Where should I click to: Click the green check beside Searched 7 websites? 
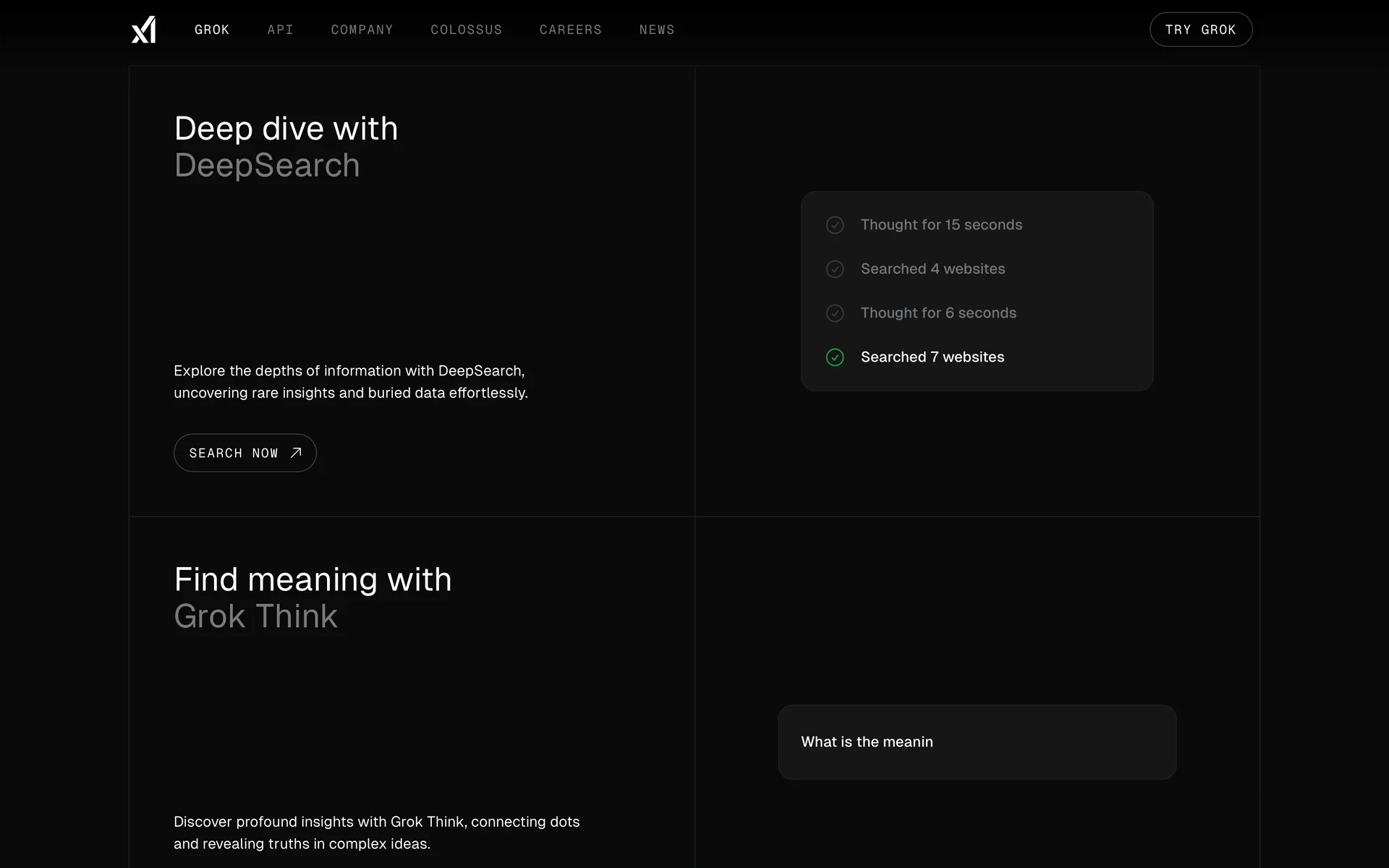point(835,357)
